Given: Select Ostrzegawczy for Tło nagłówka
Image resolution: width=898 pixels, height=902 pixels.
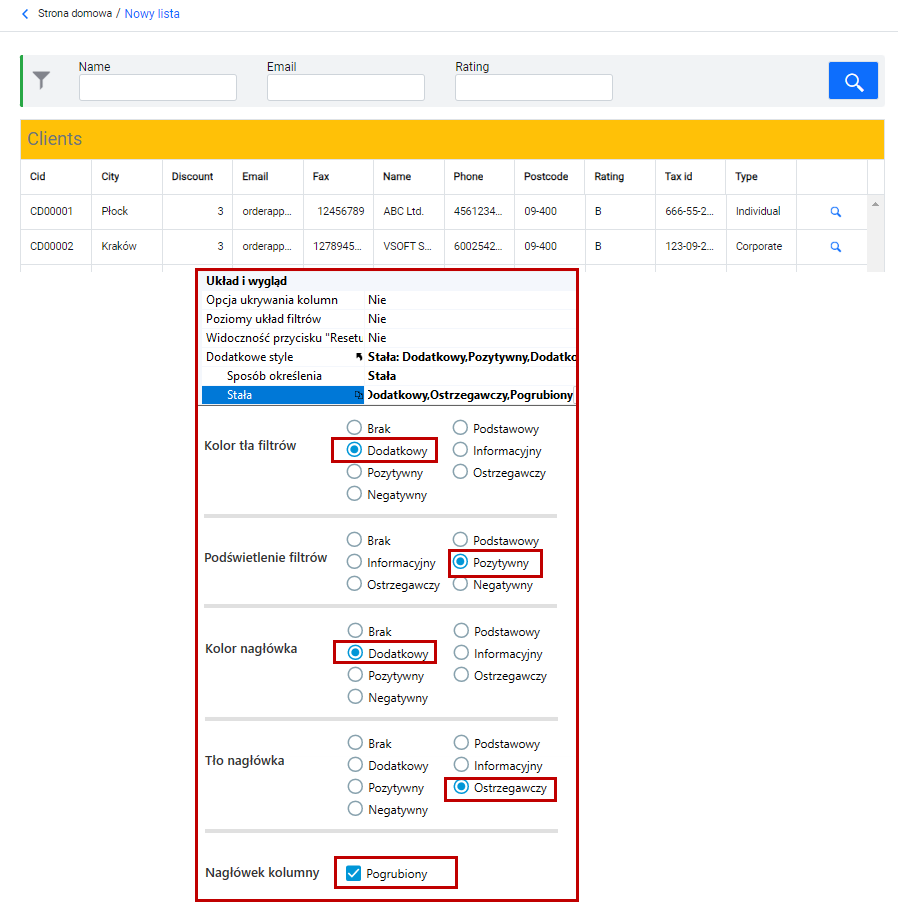Looking at the screenshot, I should (461, 787).
